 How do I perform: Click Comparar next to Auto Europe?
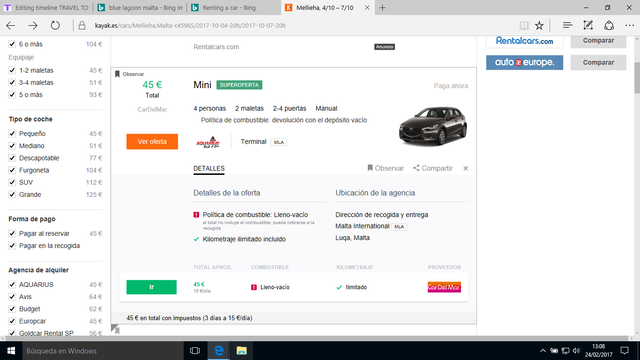click(x=598, y=62)
